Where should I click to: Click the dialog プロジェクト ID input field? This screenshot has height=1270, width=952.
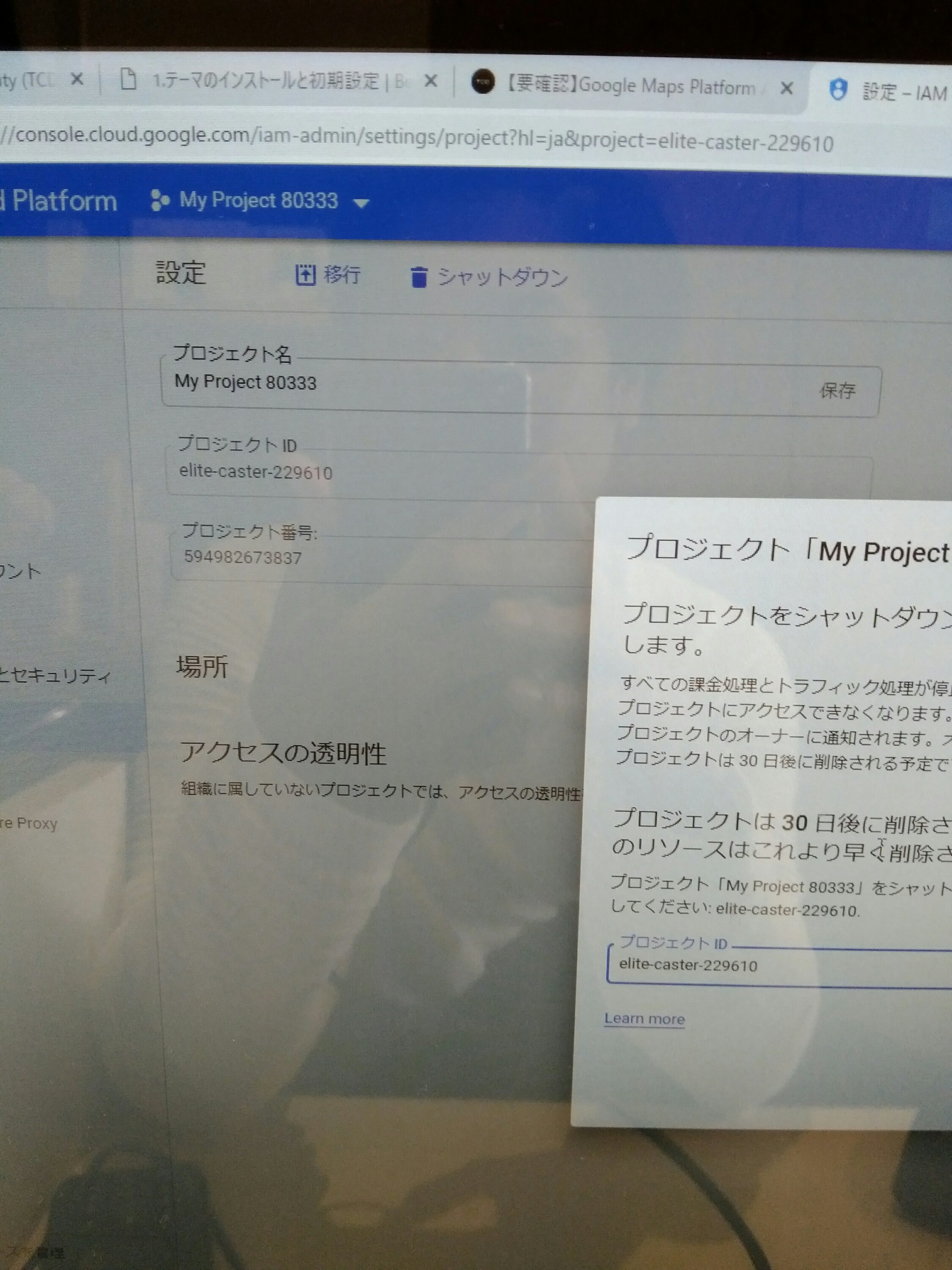(779, 965)
